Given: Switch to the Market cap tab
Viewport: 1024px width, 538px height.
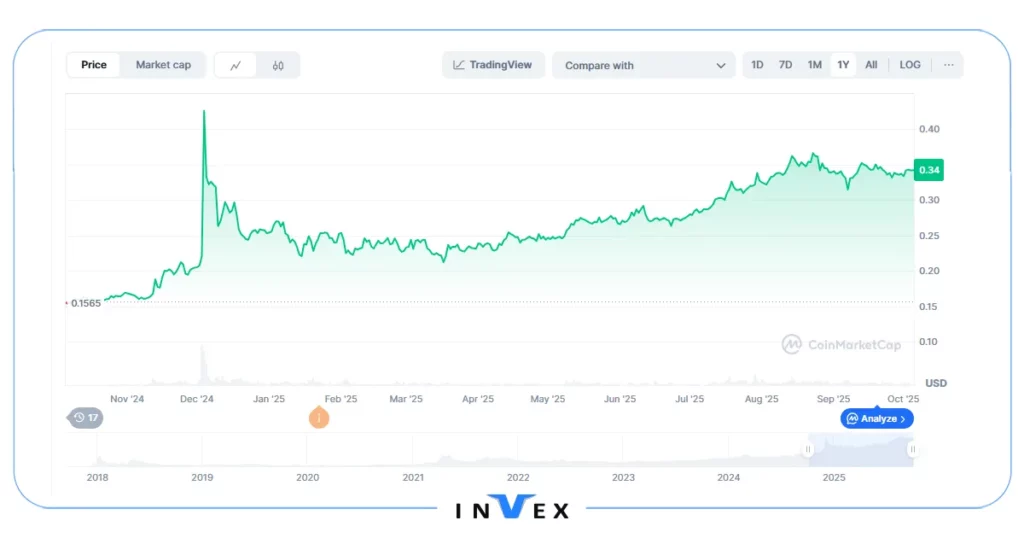Looking at the screenshot, I should (163, 65).
